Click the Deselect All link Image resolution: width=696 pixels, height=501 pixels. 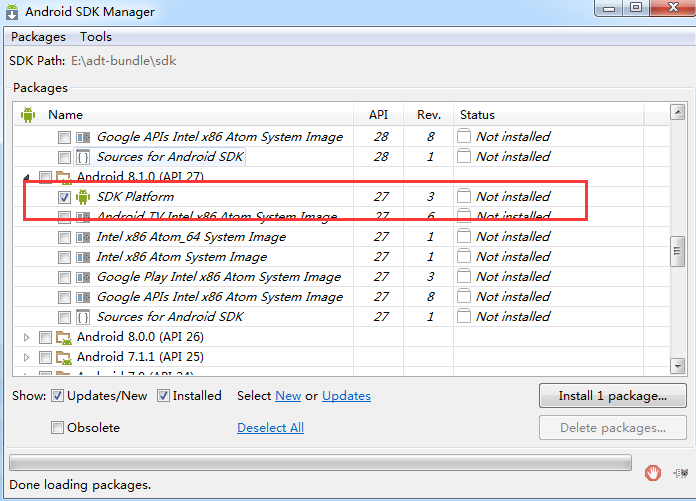[x=270, y=428]
